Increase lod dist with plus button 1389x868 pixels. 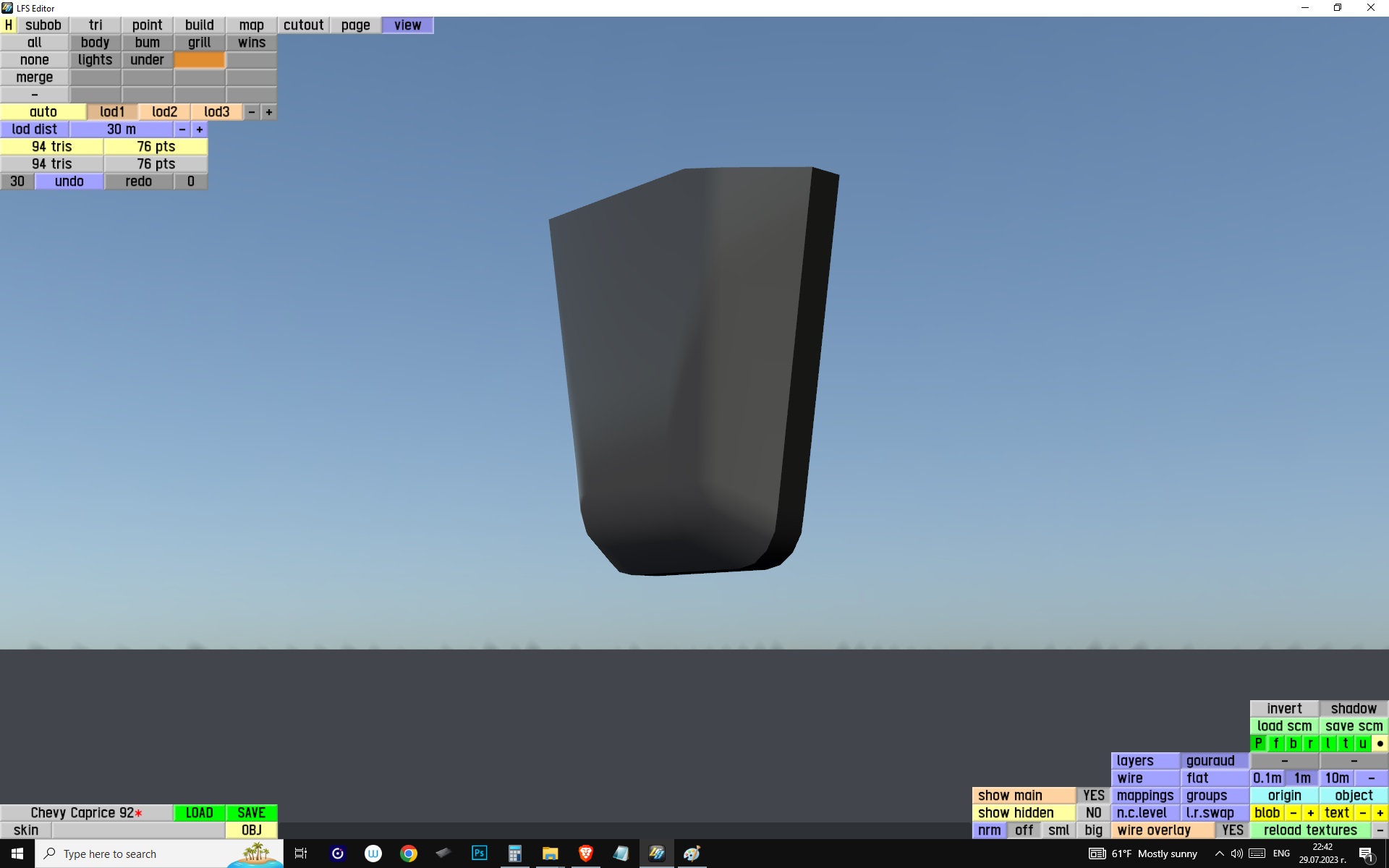[x=200, y=129]
